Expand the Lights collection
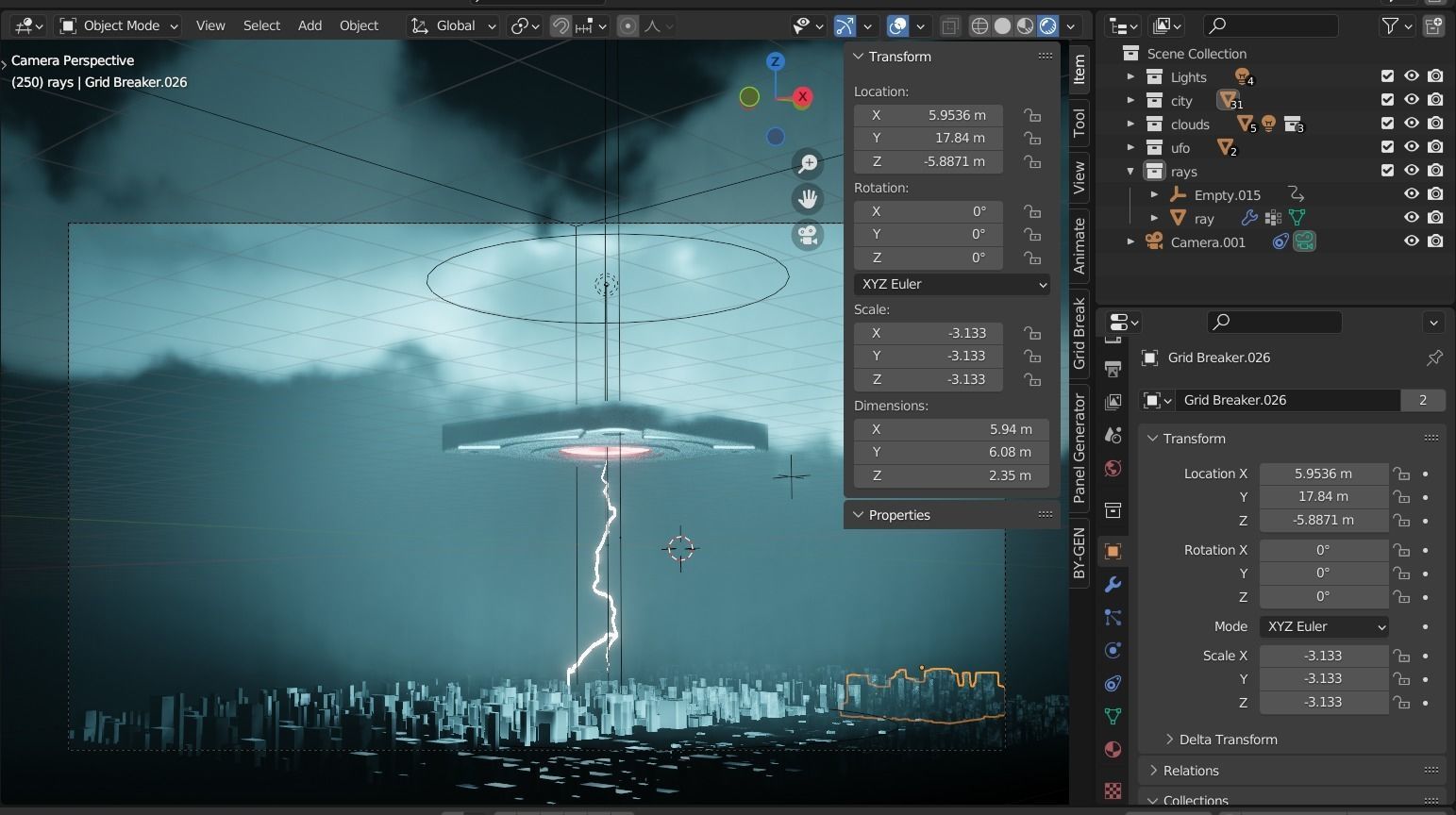The image size is (1456, 815). tap(1130, 76)
